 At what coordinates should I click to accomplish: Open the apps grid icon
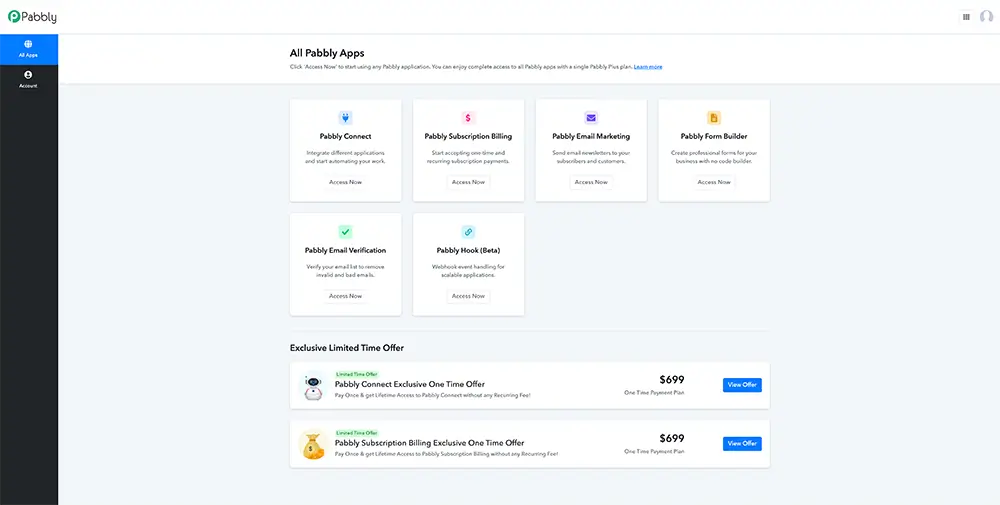click(x=966, y=17)
